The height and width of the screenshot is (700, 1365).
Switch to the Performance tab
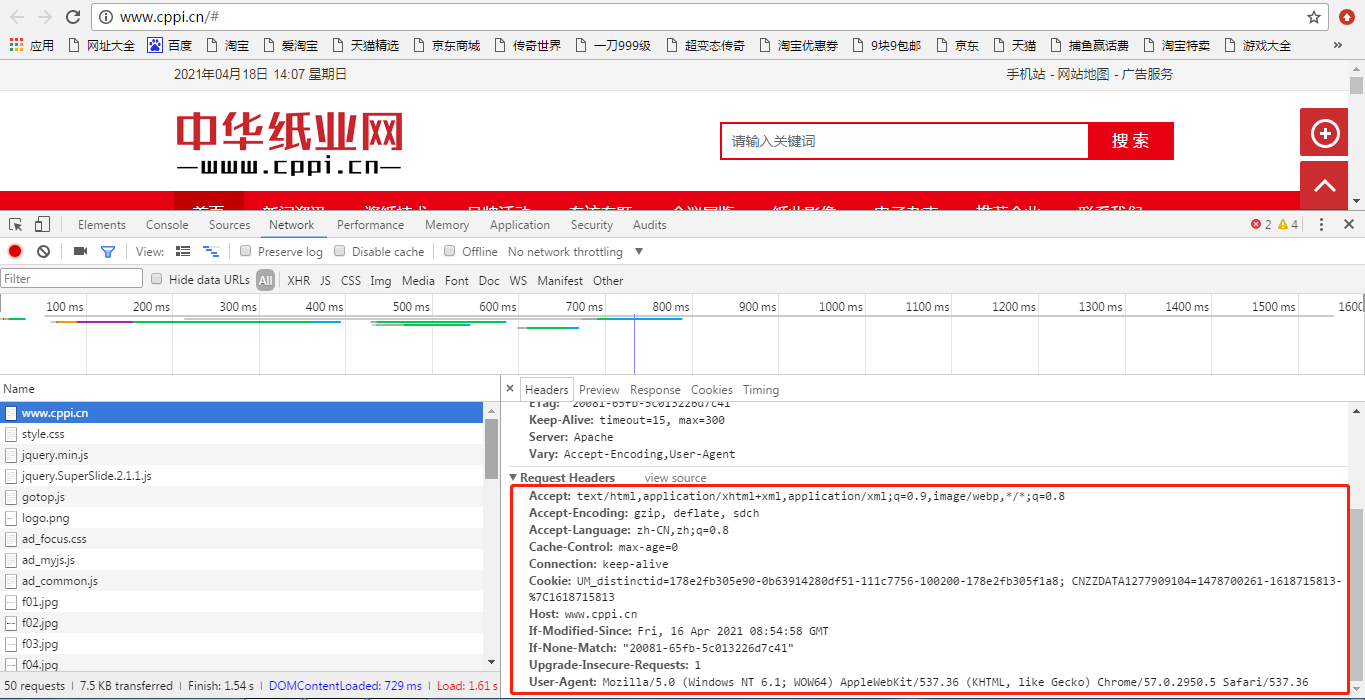pyautogui.click(x=371, y=225)
